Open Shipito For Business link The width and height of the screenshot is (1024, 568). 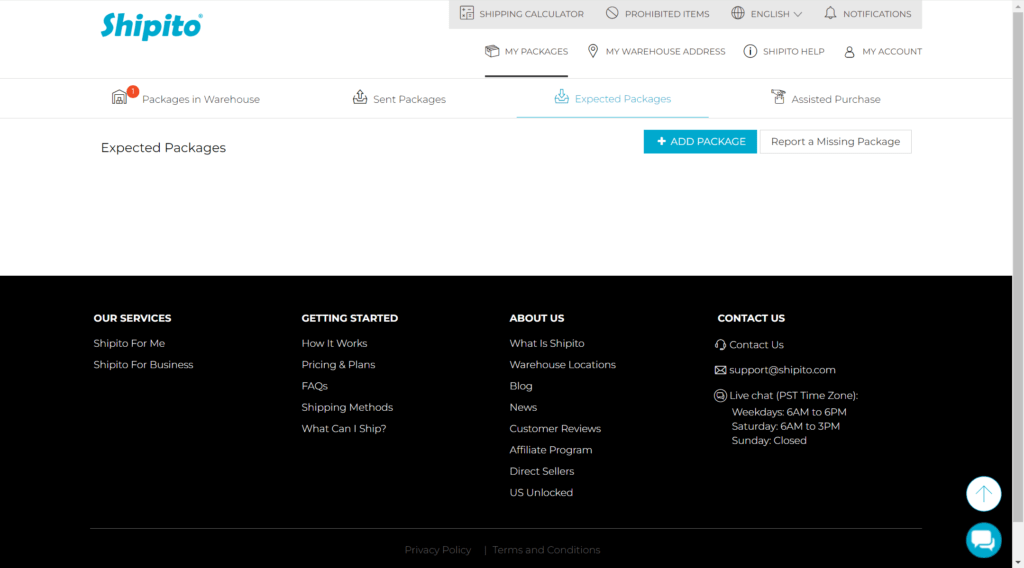pos(143,365)
